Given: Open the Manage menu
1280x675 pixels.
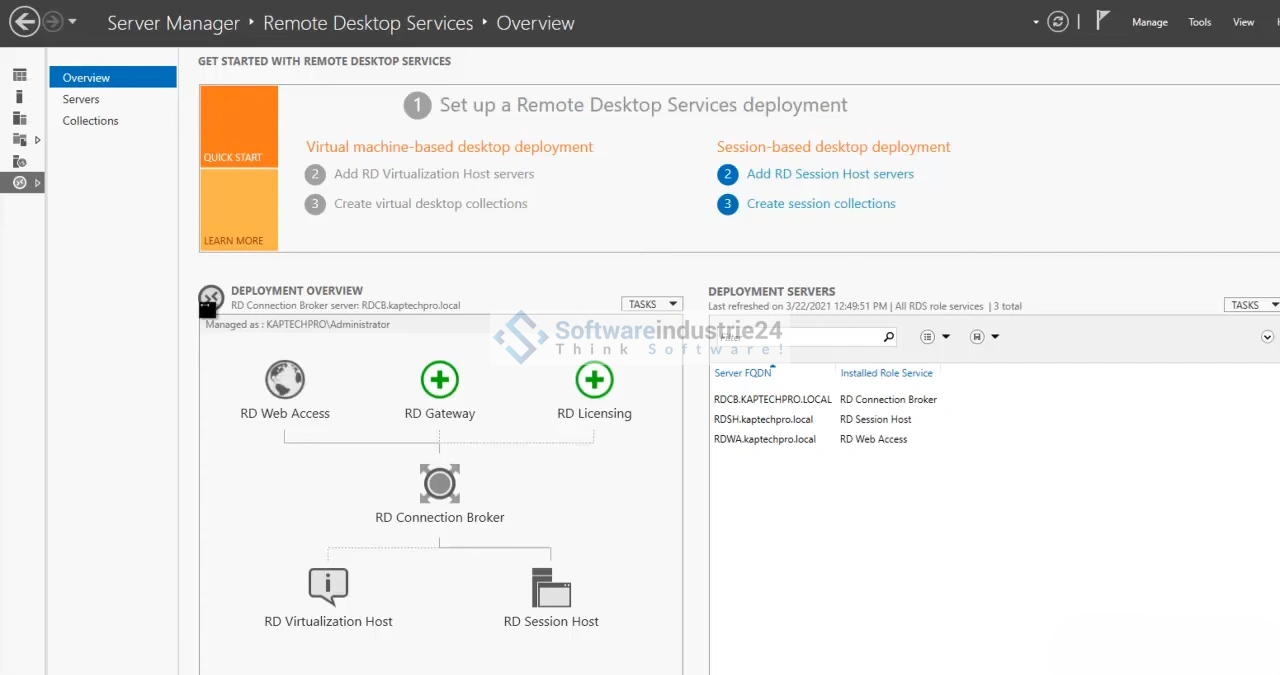Looking at the screenshot, I should pyautogui.click(x=1149, y=22).
